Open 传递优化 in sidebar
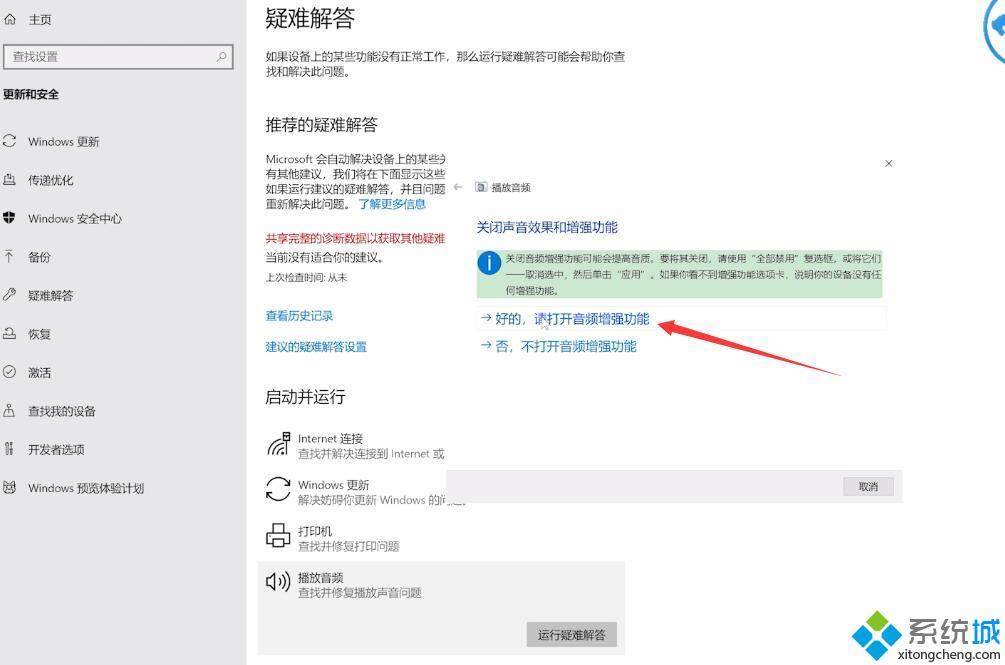This screenshot has width=1005, height=665. (x=50, y=180)
